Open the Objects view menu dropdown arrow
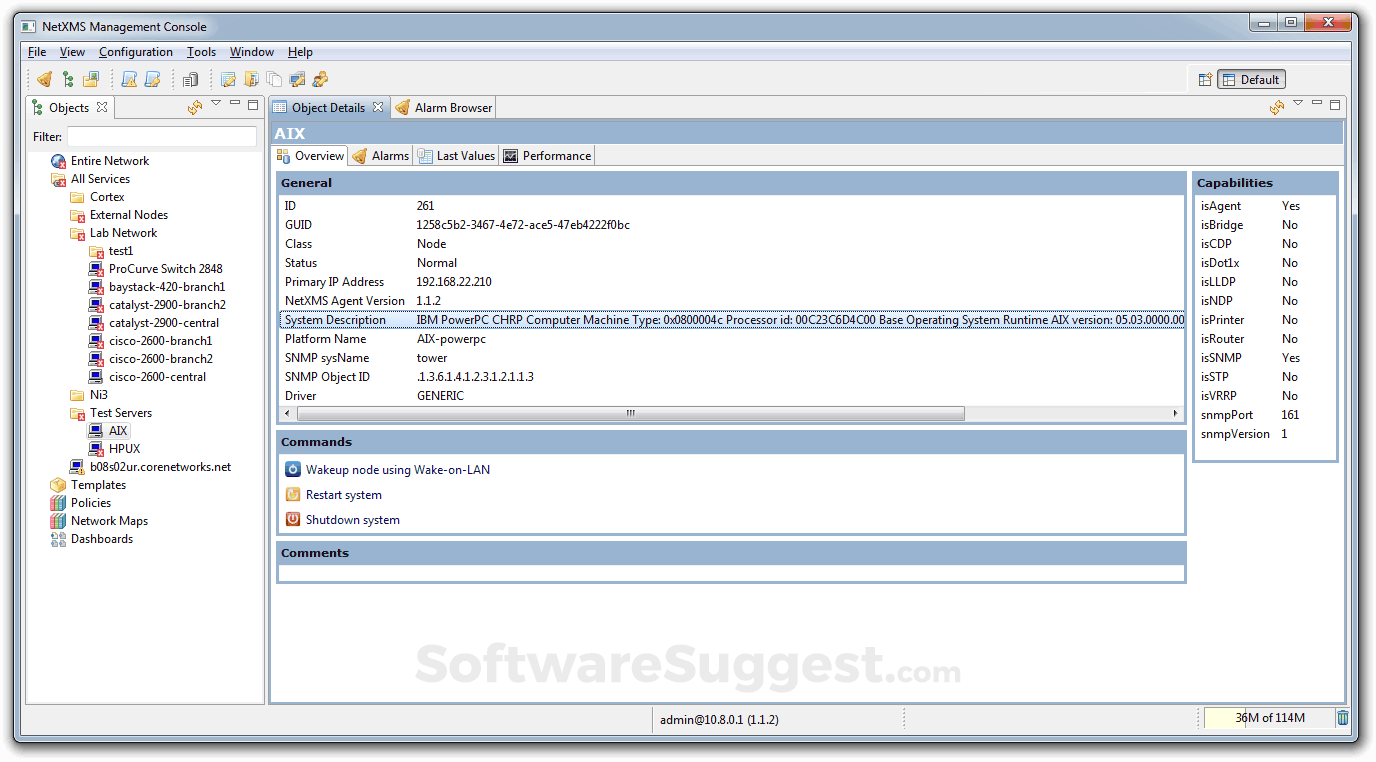 216,104
